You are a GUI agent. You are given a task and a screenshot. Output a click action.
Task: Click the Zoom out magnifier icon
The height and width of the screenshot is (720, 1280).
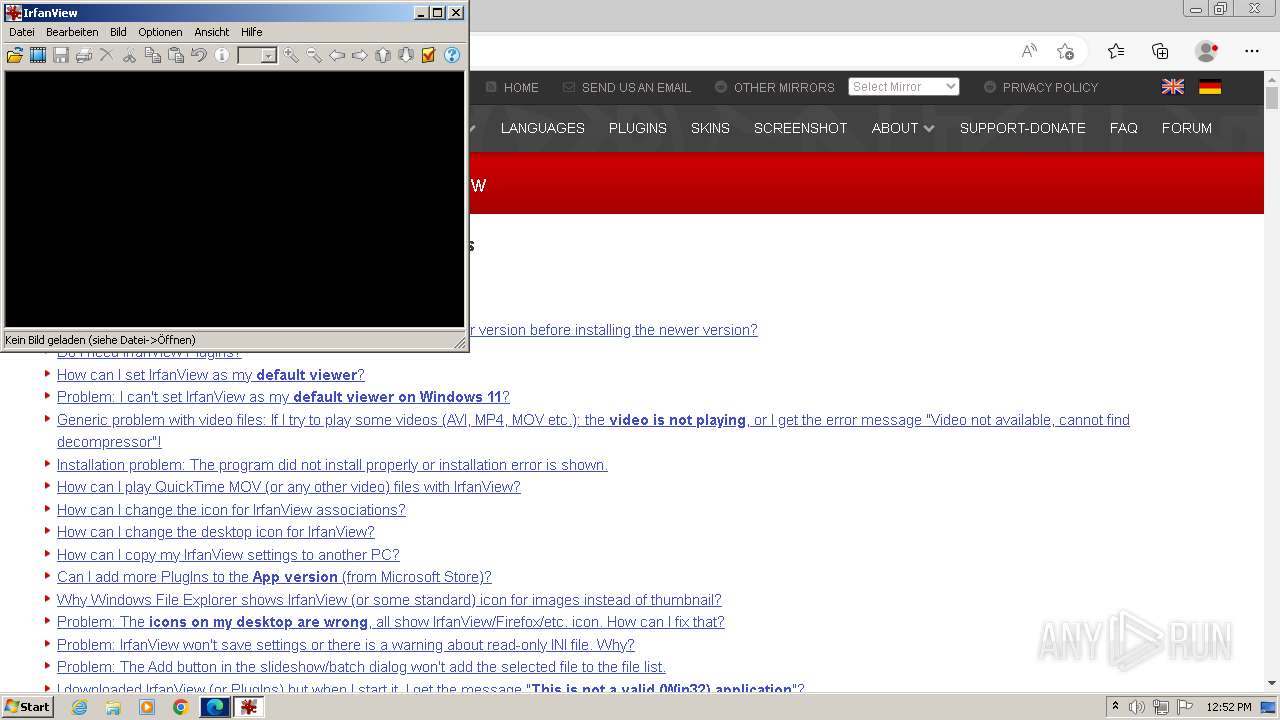(x=314, y=55)
